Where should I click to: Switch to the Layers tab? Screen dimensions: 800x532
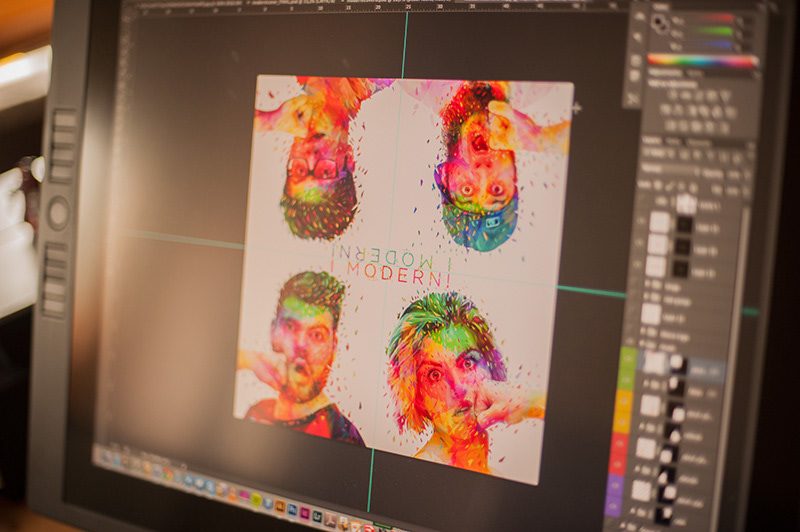652,140
